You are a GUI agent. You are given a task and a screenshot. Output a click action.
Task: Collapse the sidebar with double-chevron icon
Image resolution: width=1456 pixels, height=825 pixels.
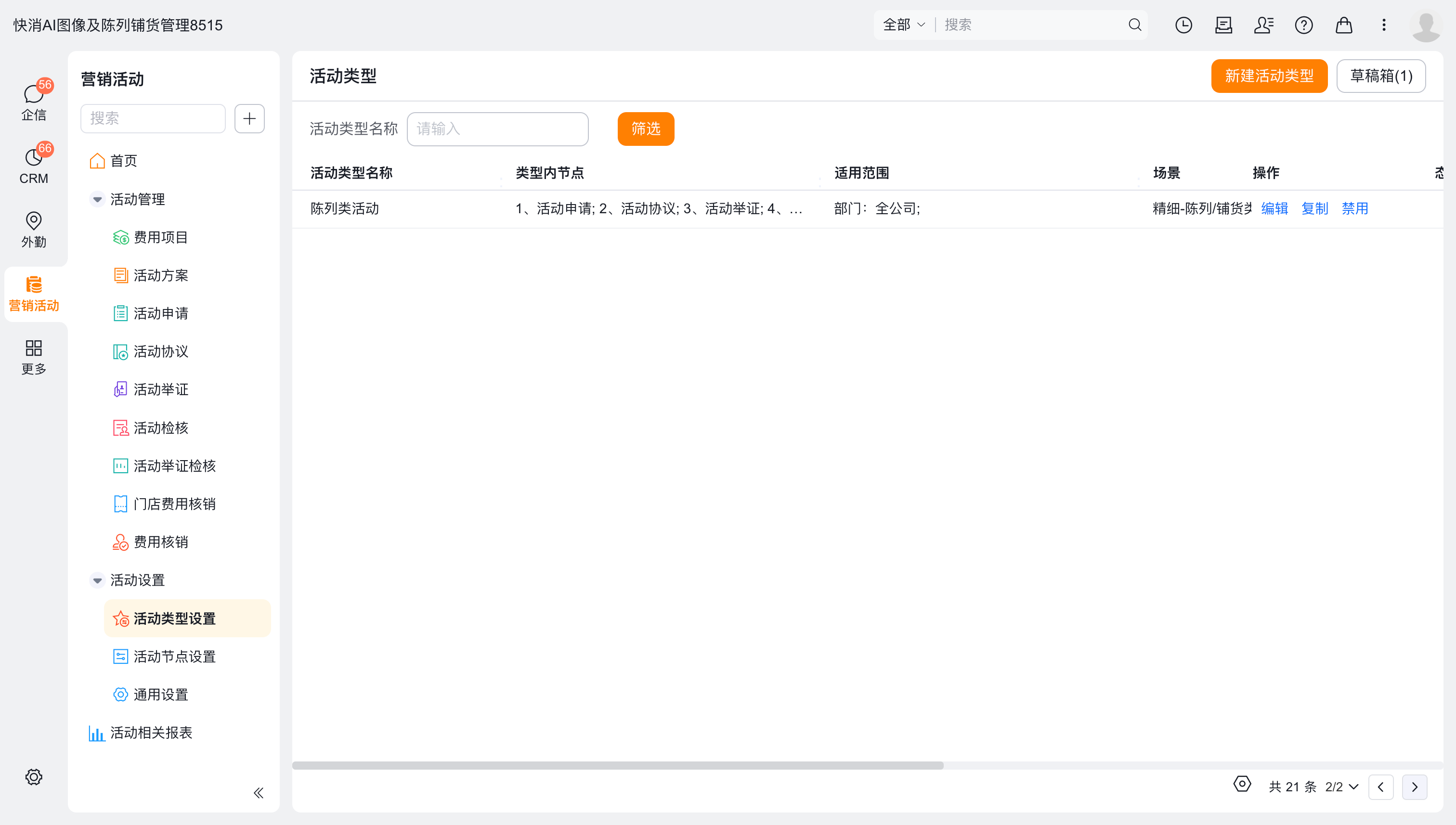(259, 793)
